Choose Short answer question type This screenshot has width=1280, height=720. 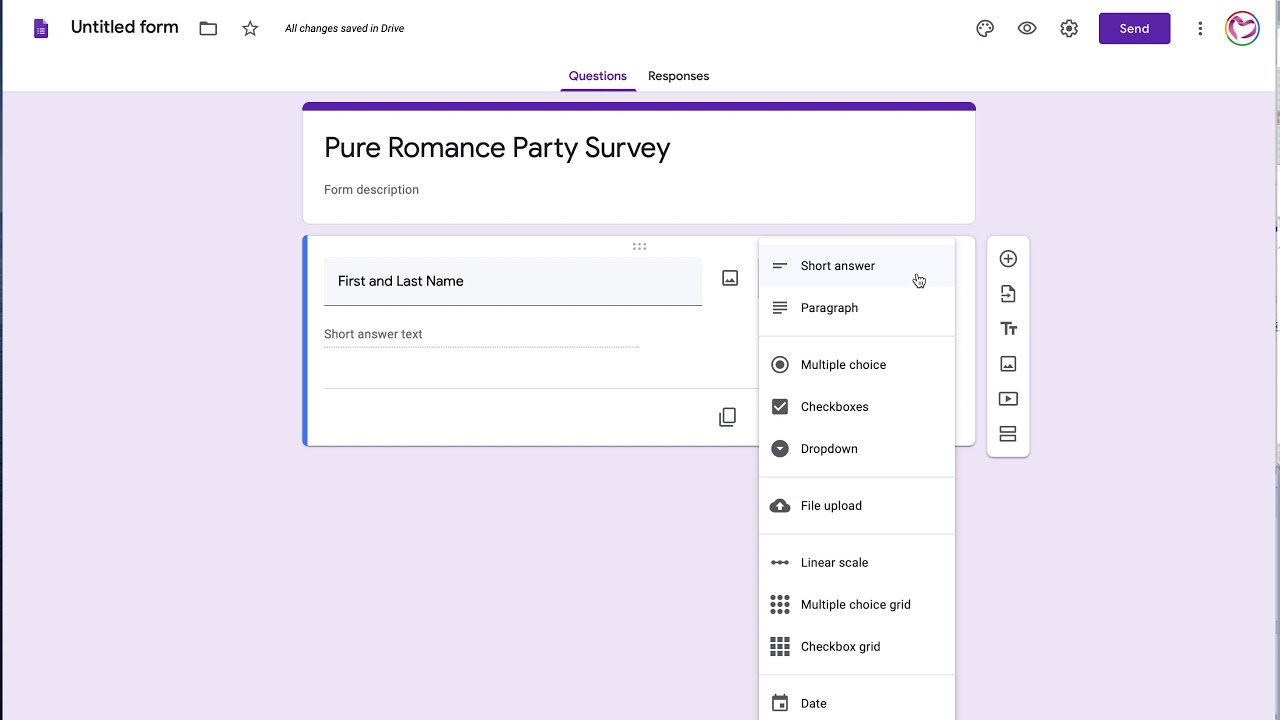857,266
